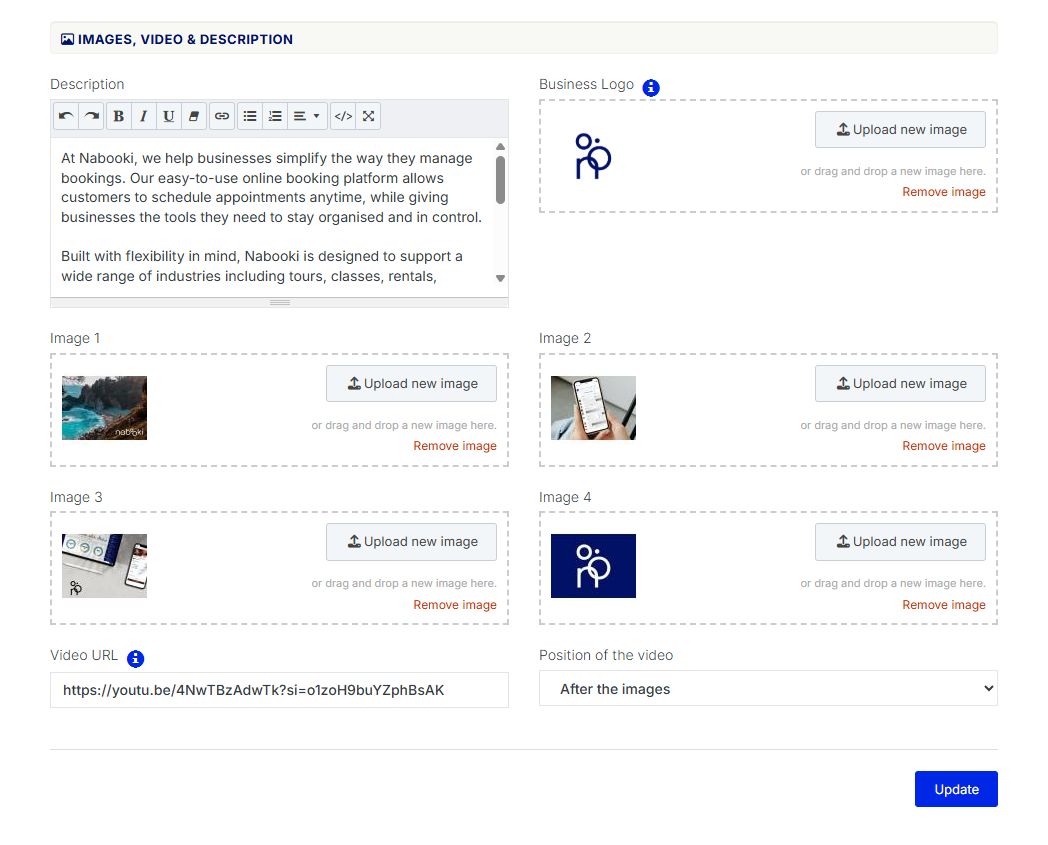Apply bulleted list formatting
Viewport: 1048px width, 845px height.
pos(250,116)
